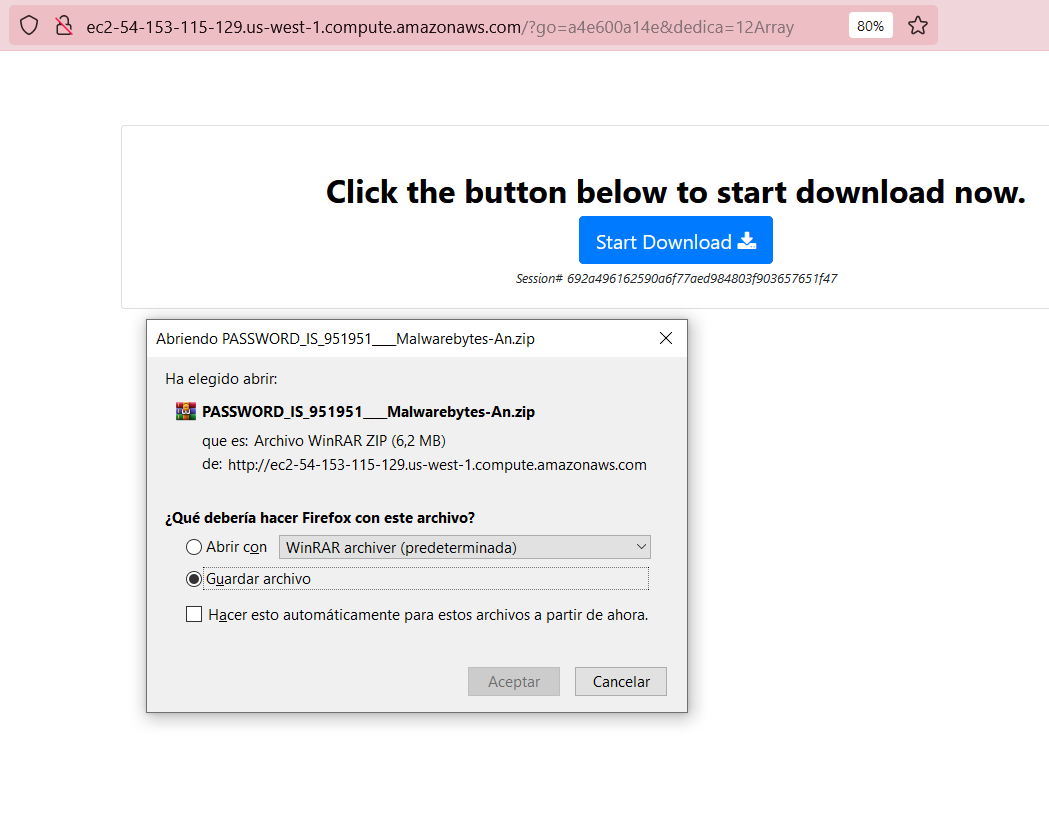Click the WinRAR zip file icon

click(x=185, y=411)
